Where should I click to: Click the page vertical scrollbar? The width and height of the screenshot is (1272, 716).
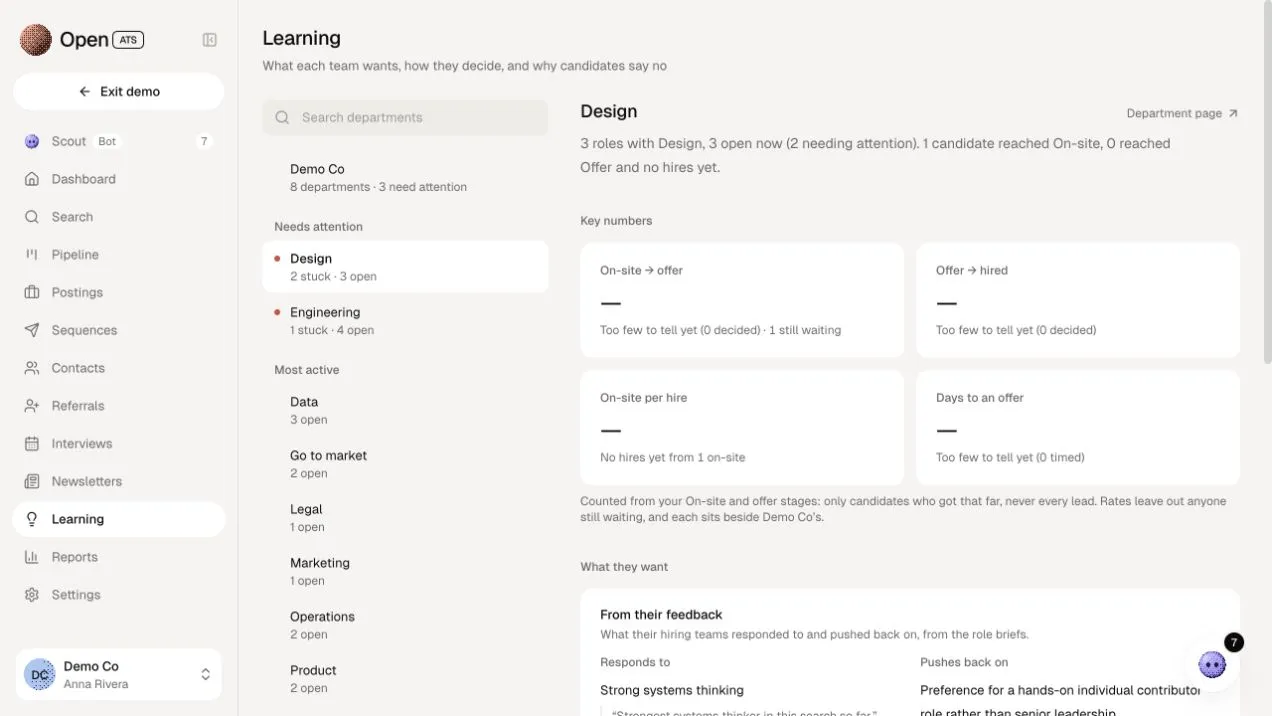tap(1267, 182)
